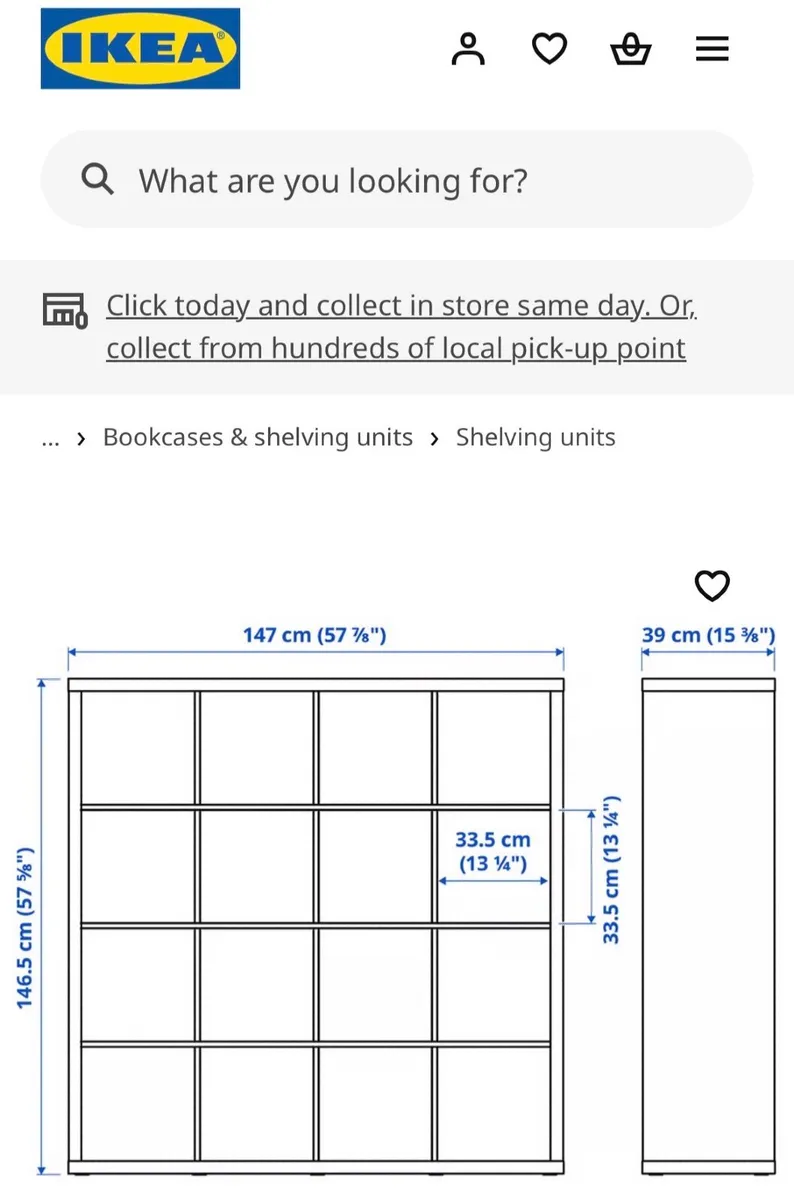Focus the 'What are you looking for?' field
This screenshot has width=794, height=1200.
pyautogui.click(x=396, y=179)
